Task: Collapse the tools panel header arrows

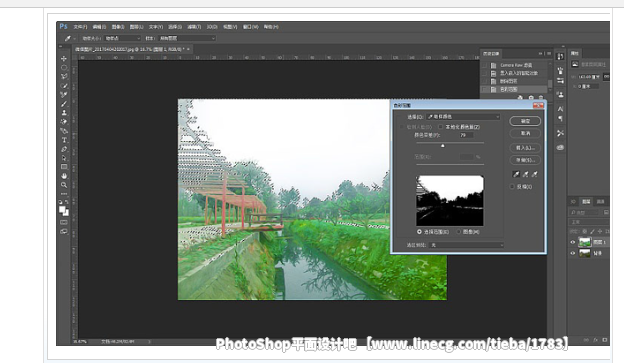Action: coord(60,47)
